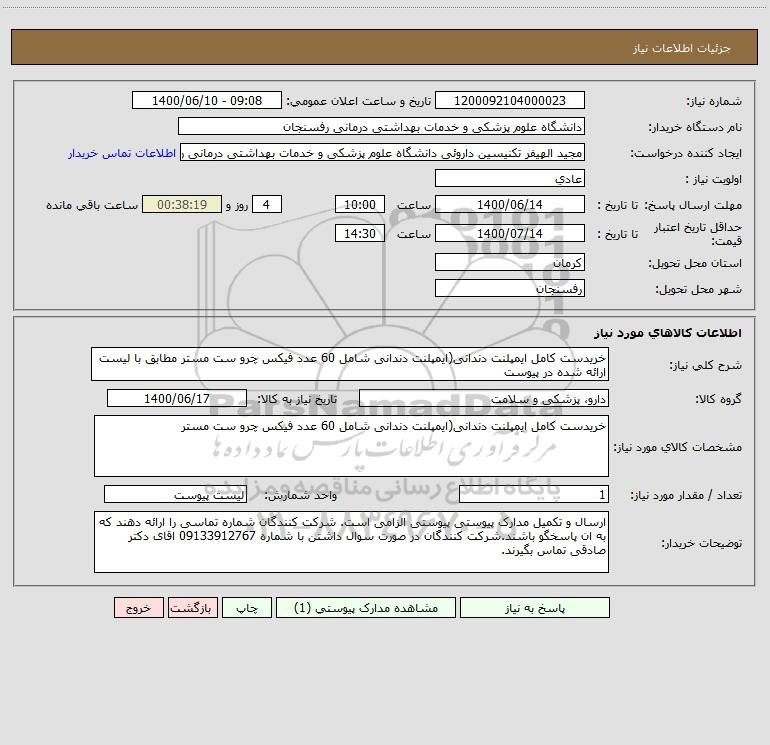The image size is (770, 745).
Task: Click the تاریخ و ساعت اعلان عمومی label
Action: [359, 101]
